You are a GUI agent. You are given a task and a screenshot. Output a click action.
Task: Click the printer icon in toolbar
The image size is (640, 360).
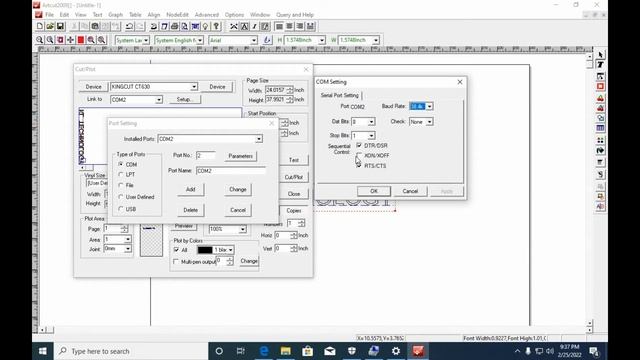[x=174, y=27]
